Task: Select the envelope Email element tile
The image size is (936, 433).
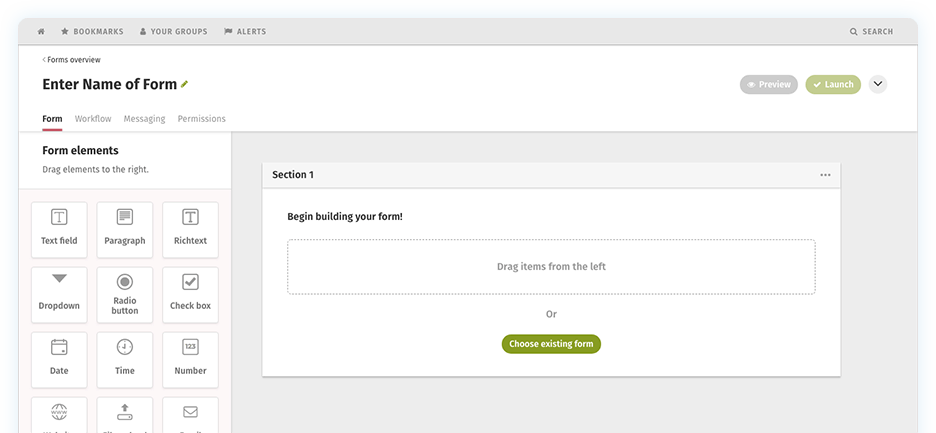Action: (190, 415)
